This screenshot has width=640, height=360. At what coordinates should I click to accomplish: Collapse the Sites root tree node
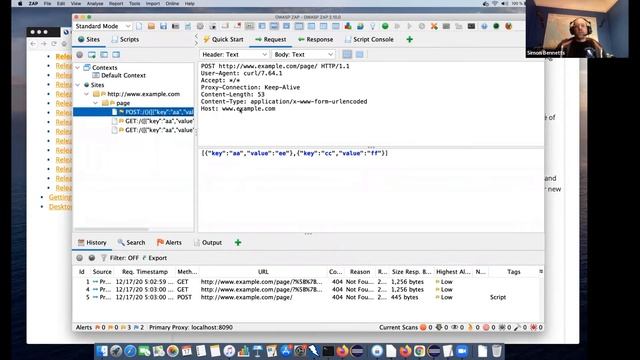pos(78,85)
